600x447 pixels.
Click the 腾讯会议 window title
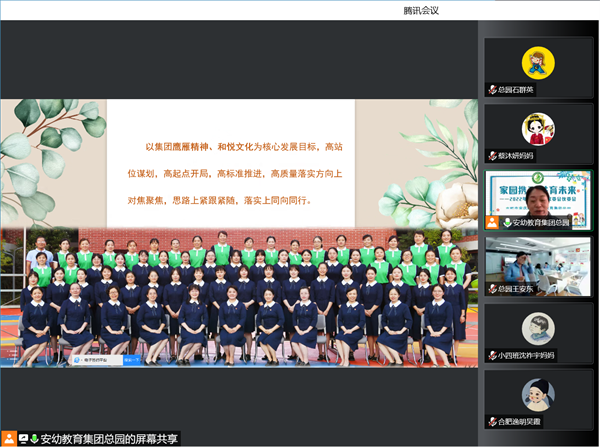(420, 10)
